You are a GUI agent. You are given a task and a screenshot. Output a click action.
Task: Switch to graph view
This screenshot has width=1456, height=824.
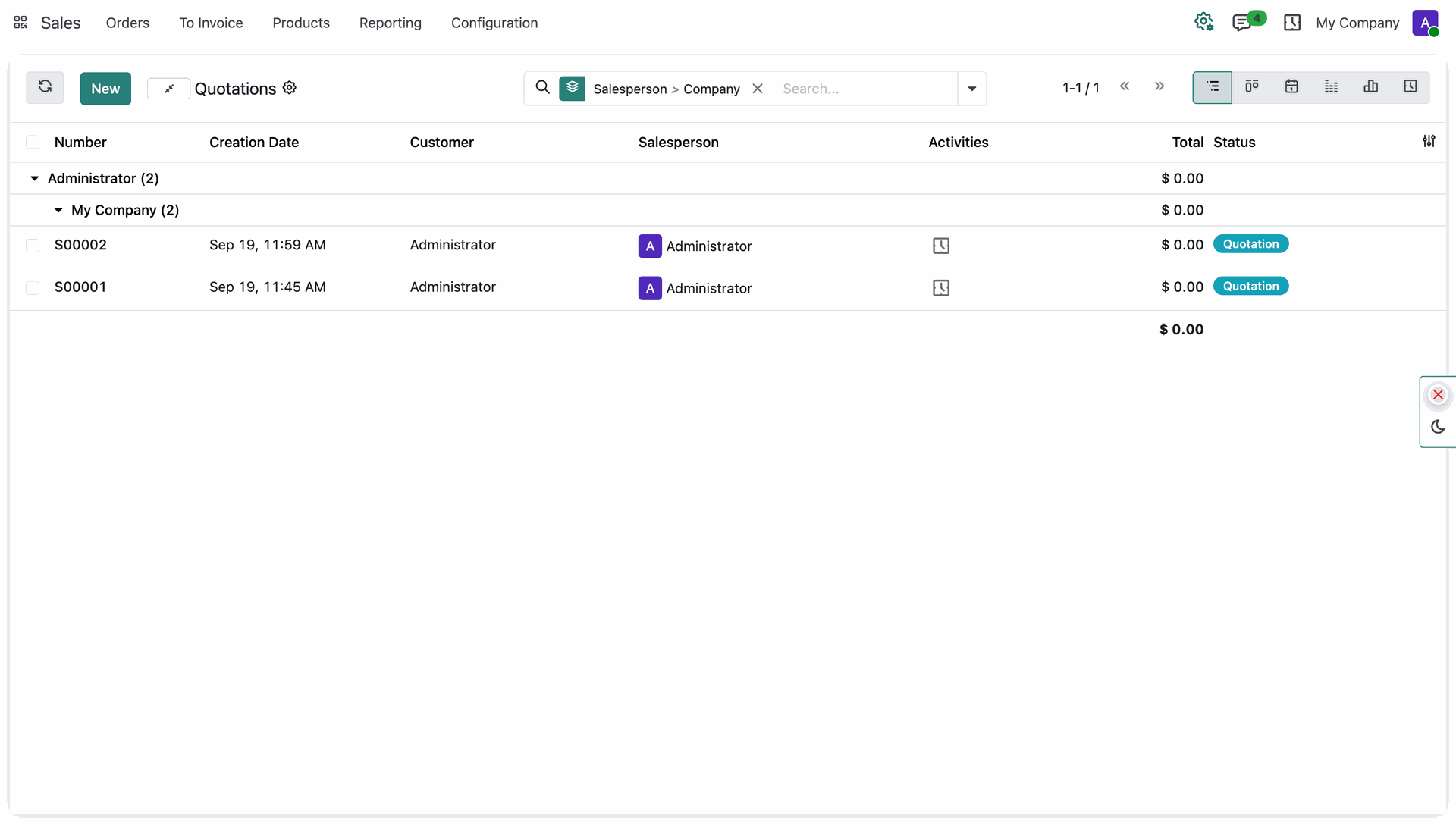pyautogui.click(x=1370, y=87)
